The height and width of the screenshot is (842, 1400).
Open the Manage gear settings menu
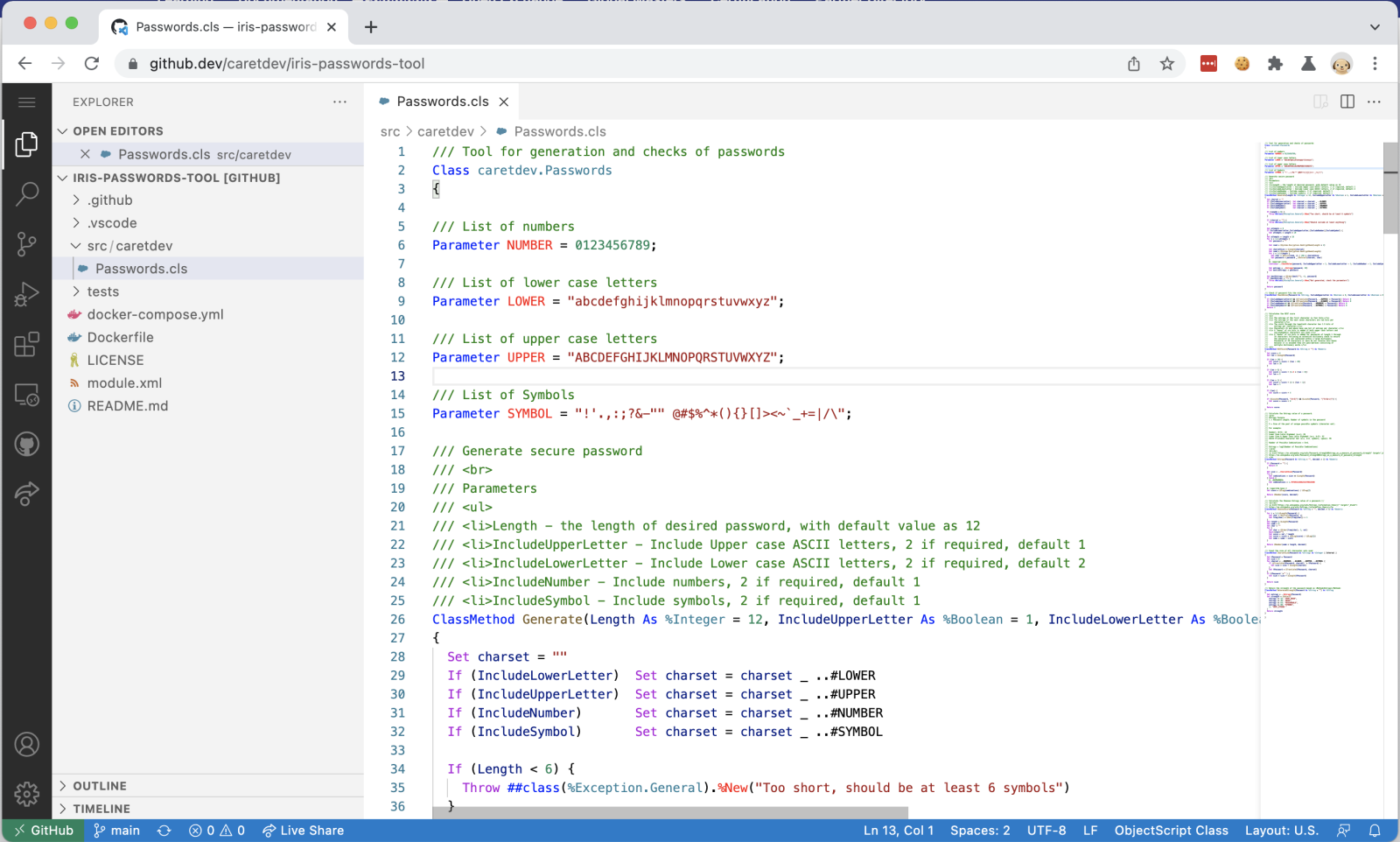(x=27, y=794)
